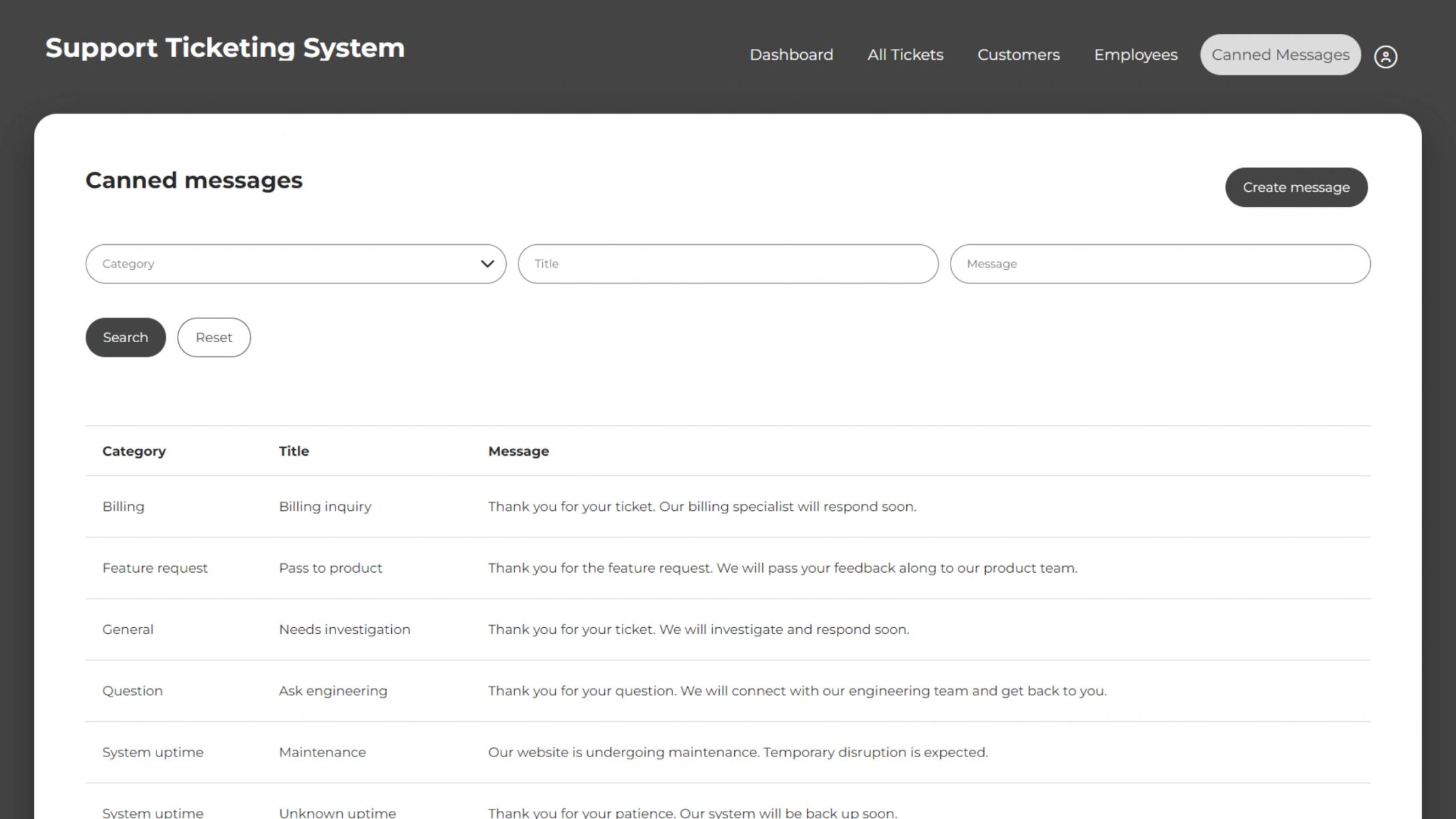
Task: Expand the Category dropdown chevron
Action: 487,264
